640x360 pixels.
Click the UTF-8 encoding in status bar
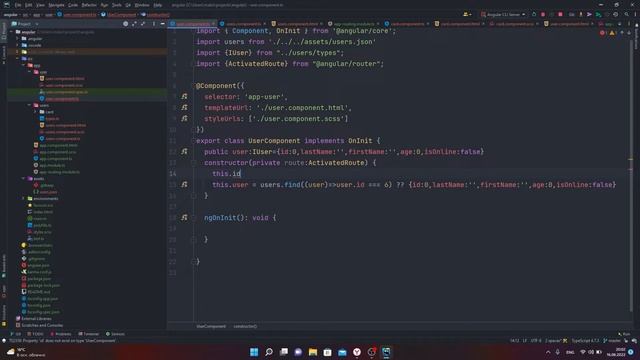pyautogui.click(x=536, y=340)
